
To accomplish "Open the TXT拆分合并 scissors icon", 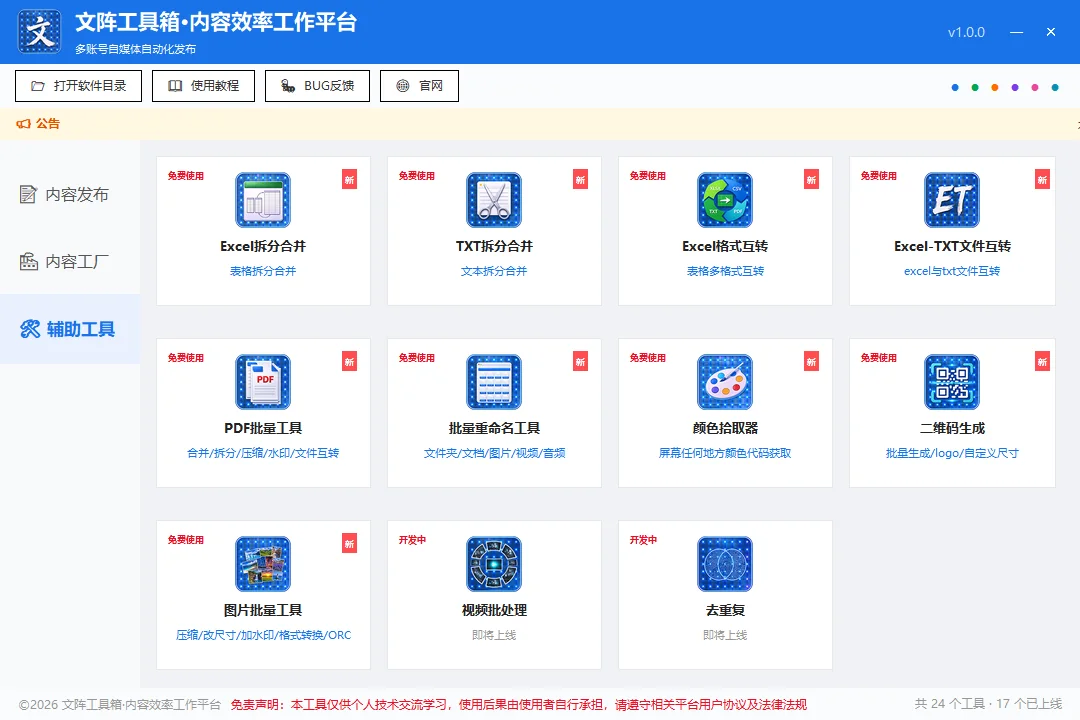I will (x=494, y=200).
